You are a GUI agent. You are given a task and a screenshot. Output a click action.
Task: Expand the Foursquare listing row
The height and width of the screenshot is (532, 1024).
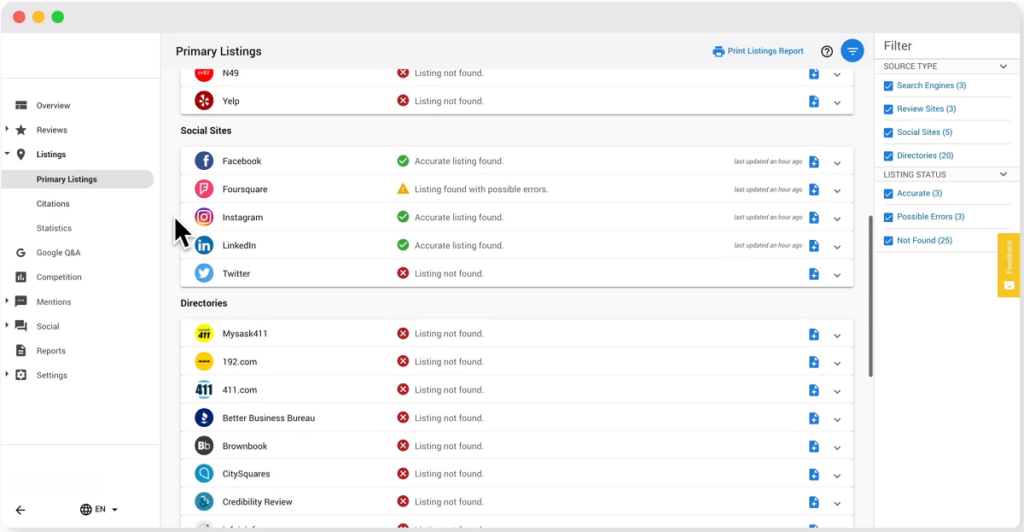(837, 190)
